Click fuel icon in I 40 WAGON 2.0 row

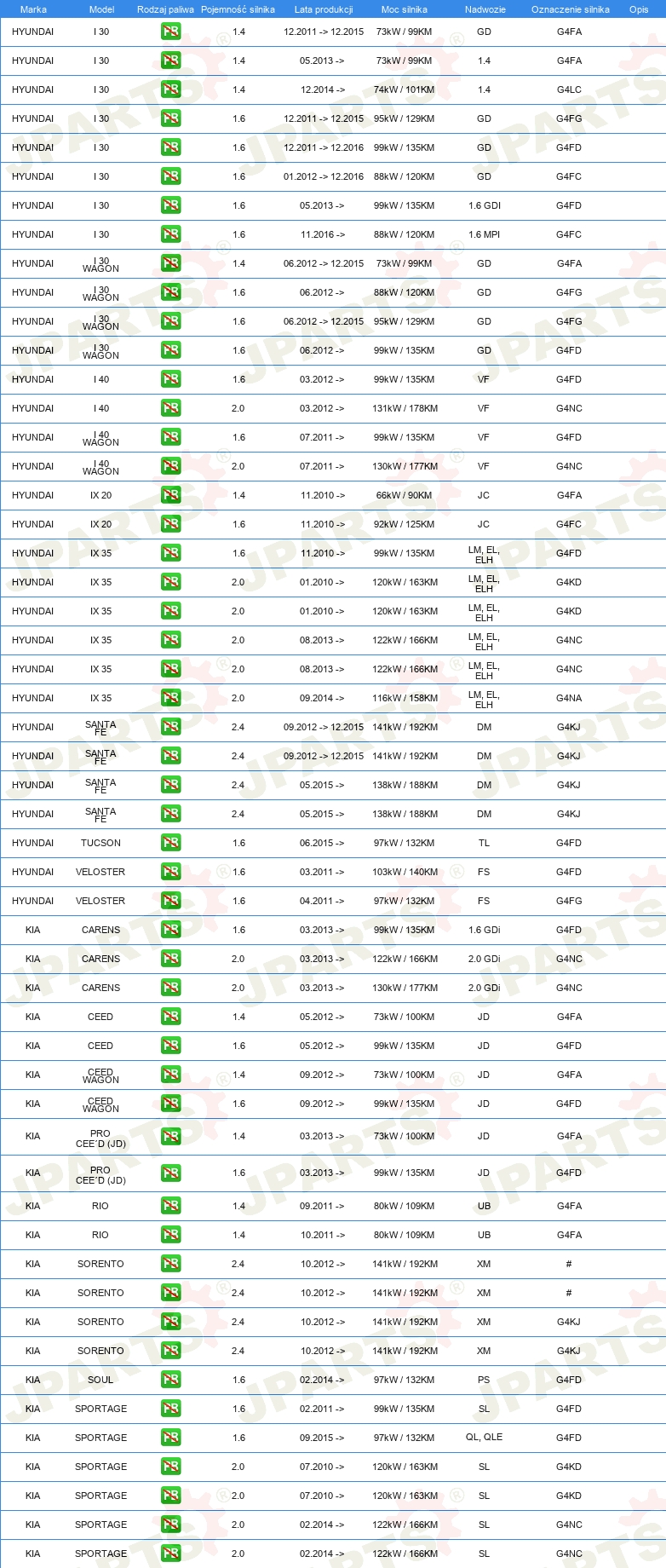tap(170, 466)
